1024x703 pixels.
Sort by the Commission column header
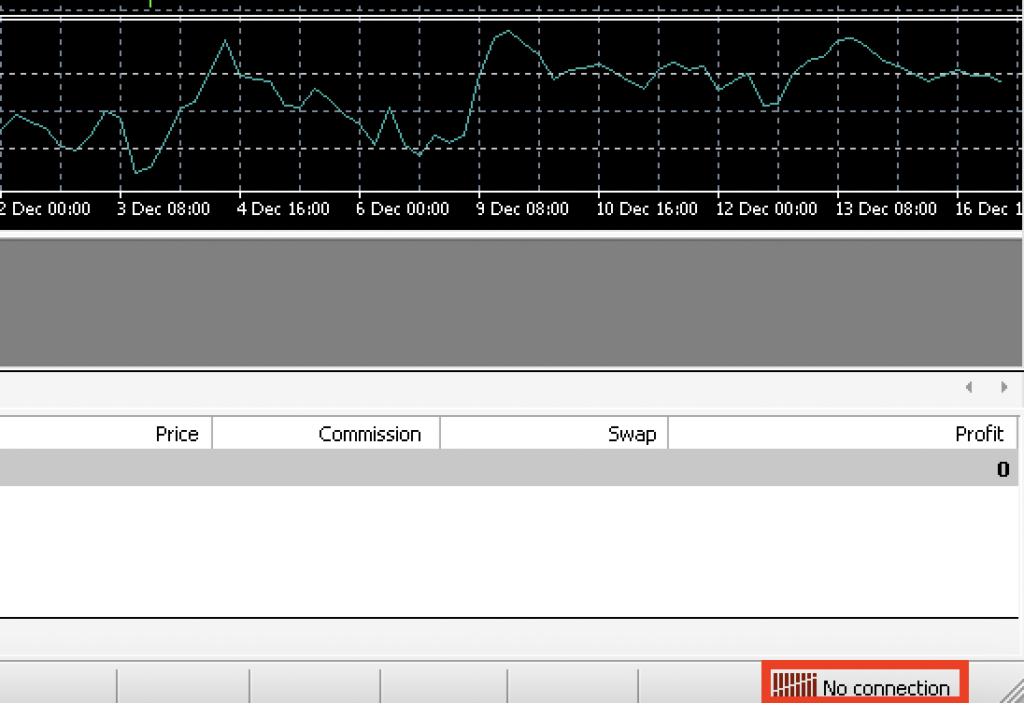327,434
